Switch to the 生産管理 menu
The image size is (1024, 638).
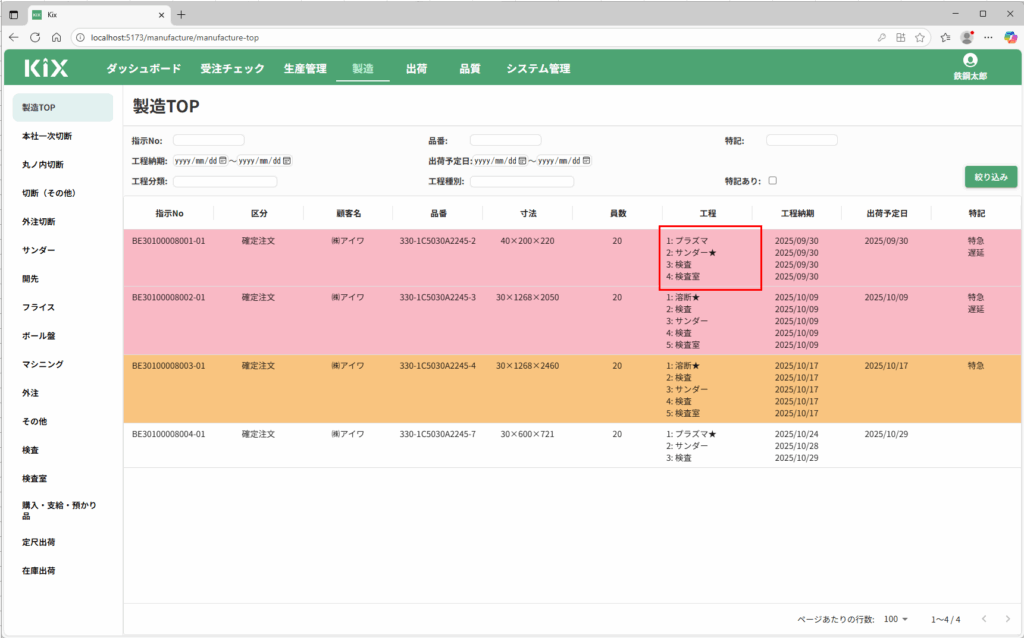point(305,69)
